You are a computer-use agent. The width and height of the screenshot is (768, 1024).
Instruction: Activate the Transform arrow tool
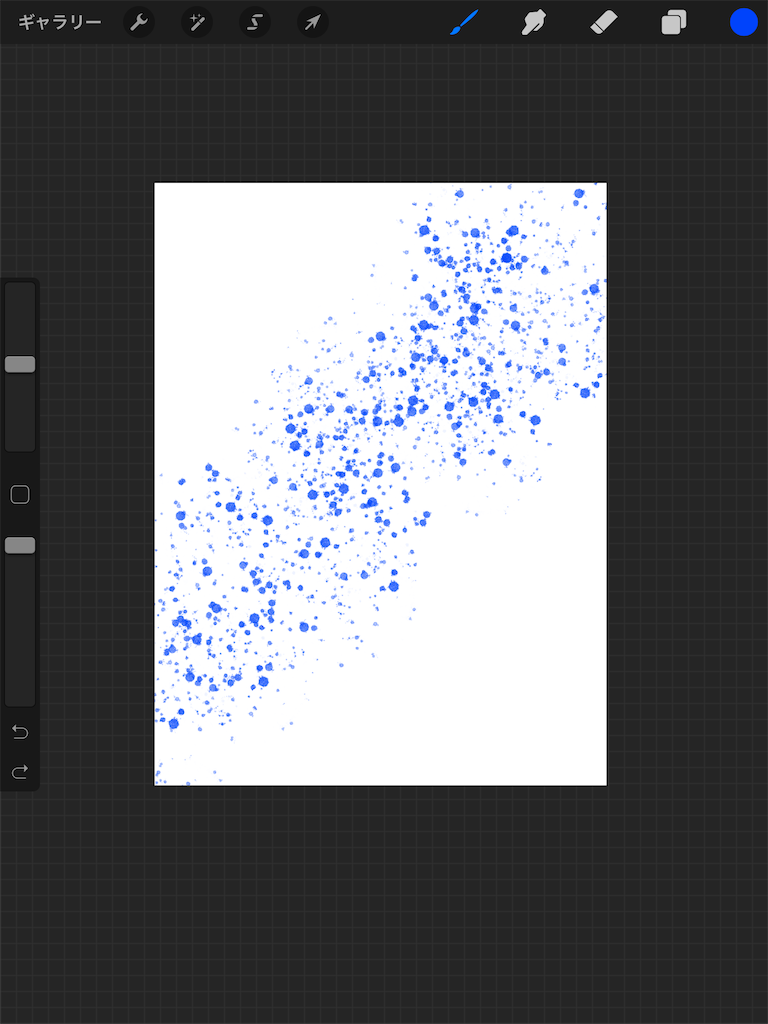click(313, 23)
